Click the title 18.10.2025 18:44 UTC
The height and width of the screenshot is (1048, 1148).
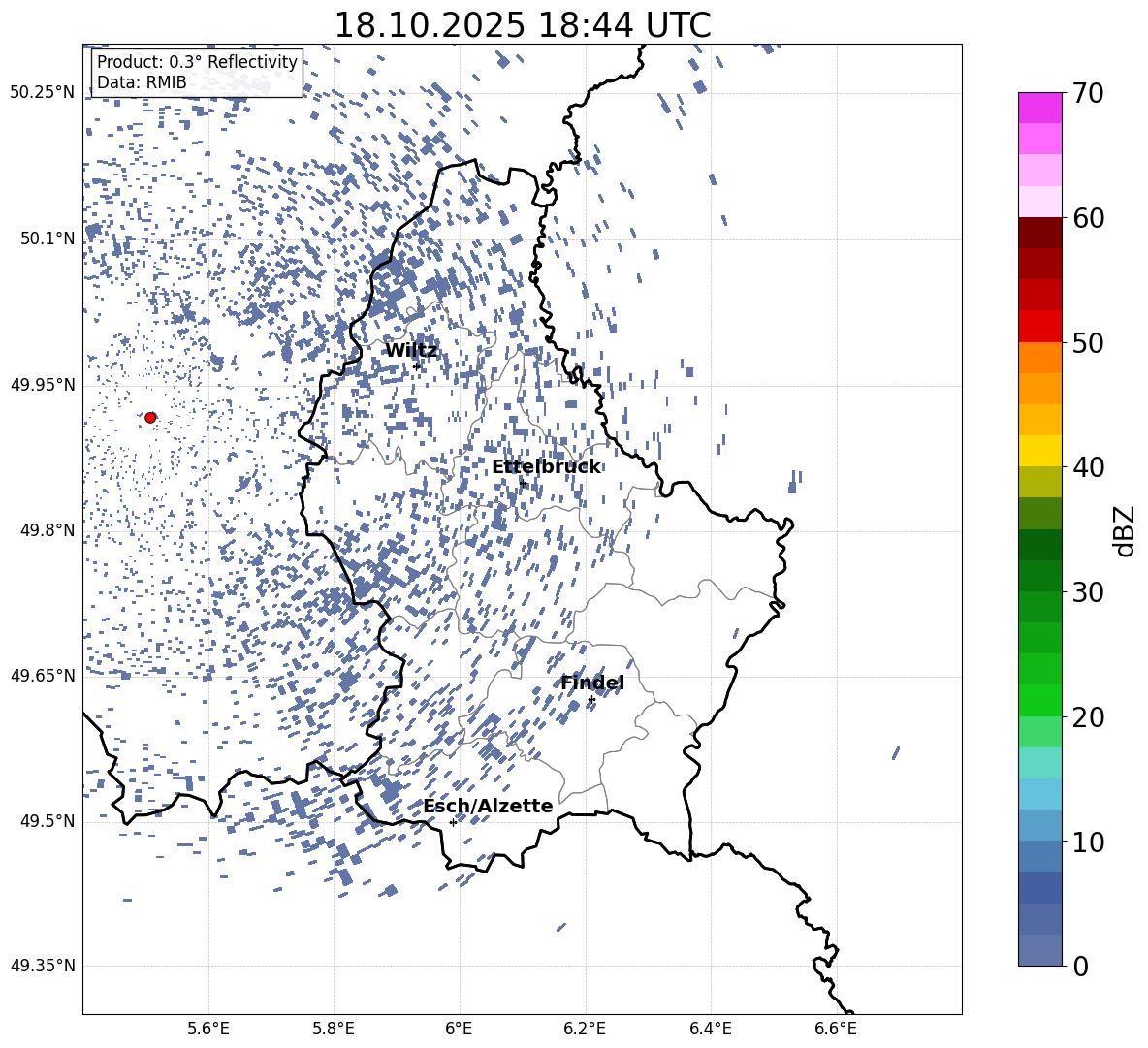point(522,25)
